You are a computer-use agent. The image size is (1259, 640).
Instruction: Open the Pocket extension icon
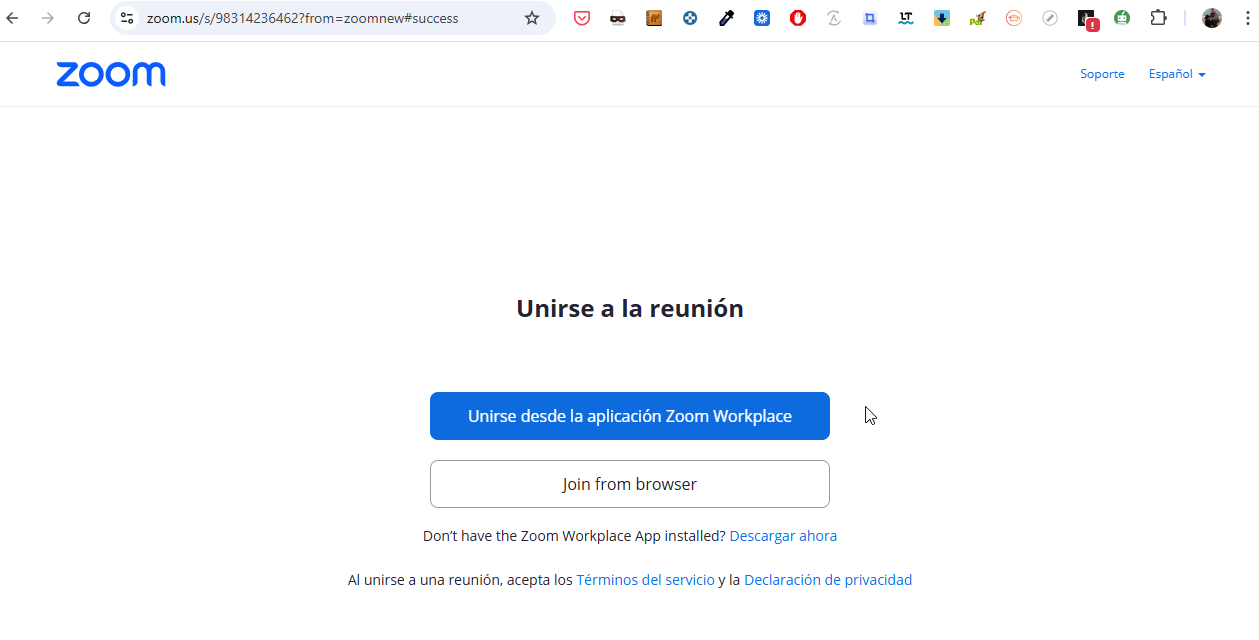coord(581,18)
